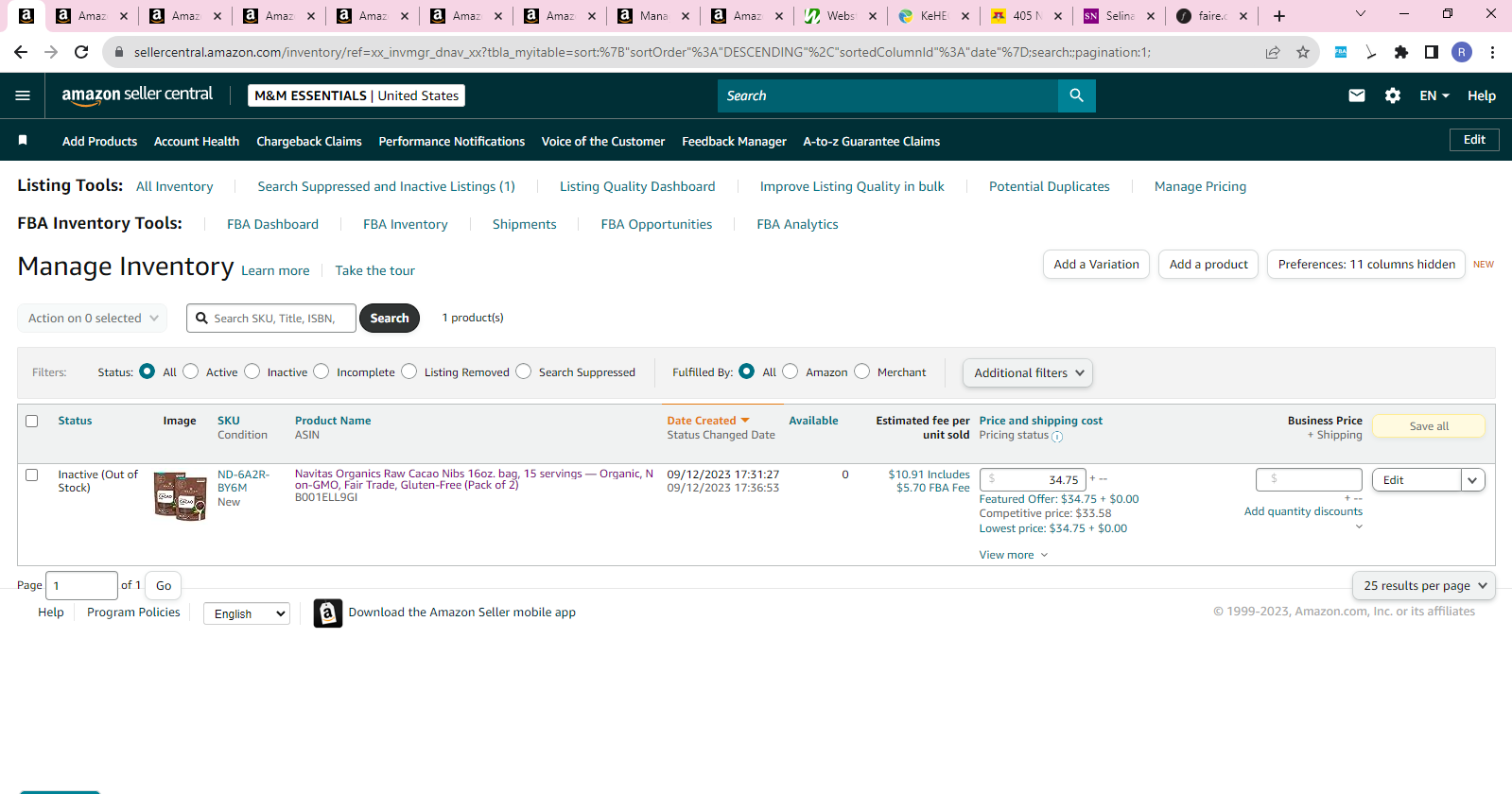Click the Amazon Seller mobile app icon
Image resolution: width=1512 pixels, height=794 pixels.
[x=327, y=613]
